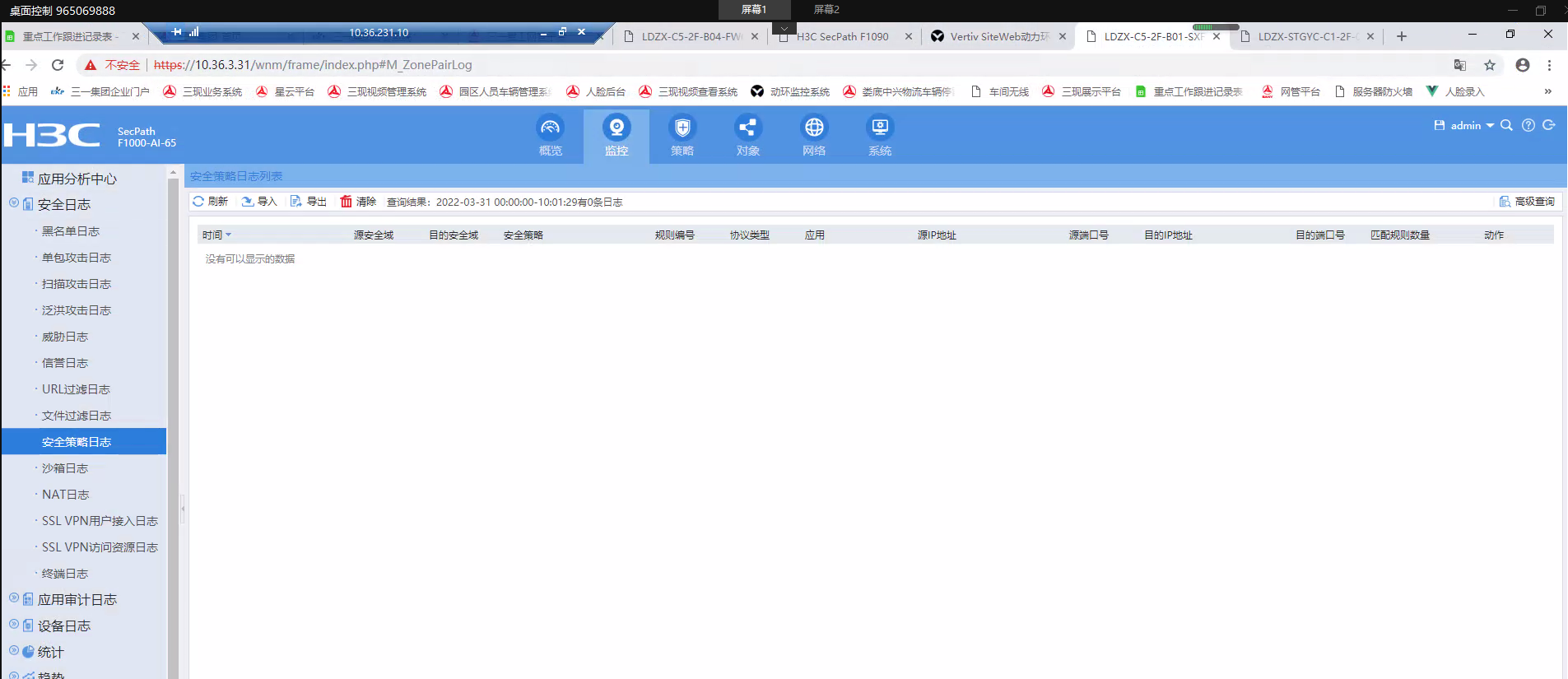Expand the 统计 tree section
The image size is (1568, 679).
tap(14, 651)
